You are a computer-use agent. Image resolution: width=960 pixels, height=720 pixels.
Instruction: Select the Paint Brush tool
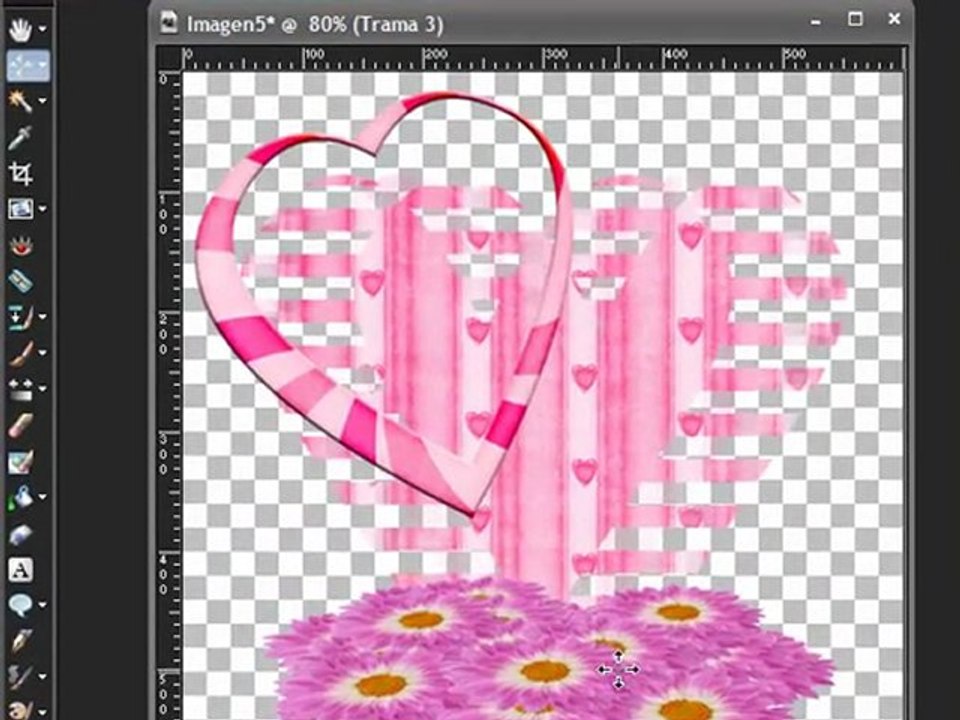tap(20, 353)
